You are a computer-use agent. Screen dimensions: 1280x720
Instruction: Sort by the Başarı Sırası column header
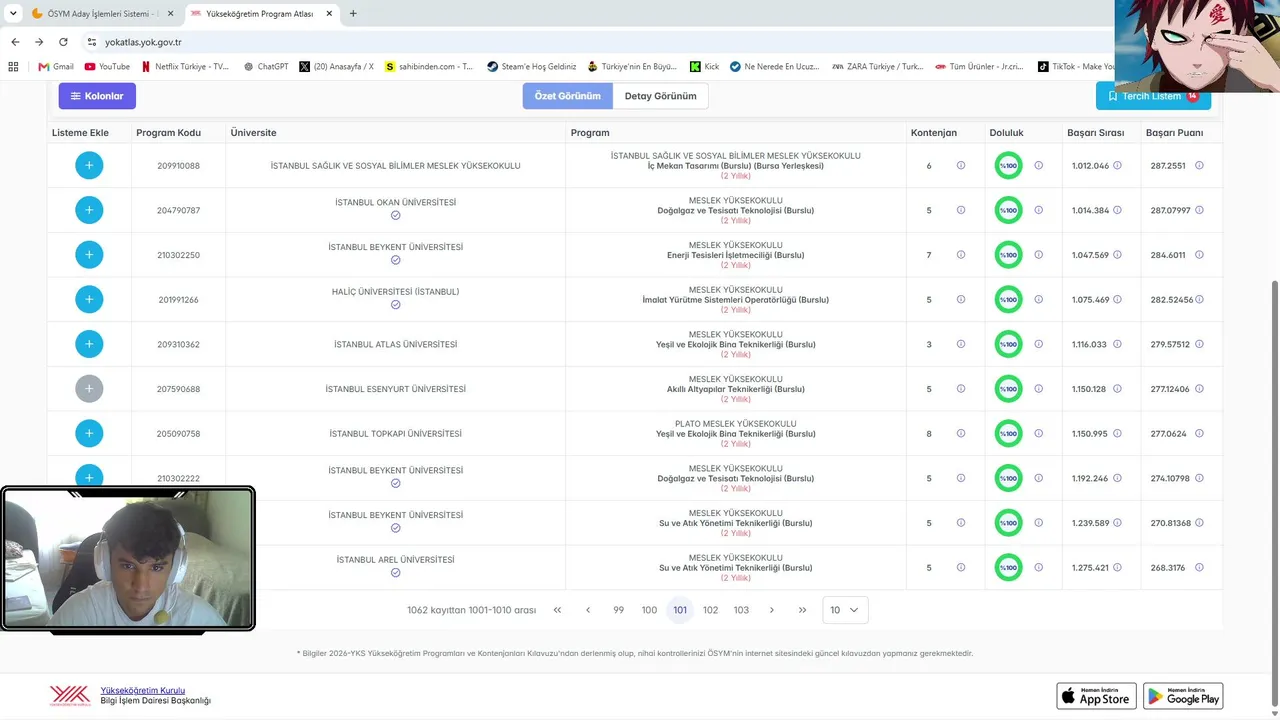tap(1096, 132)
